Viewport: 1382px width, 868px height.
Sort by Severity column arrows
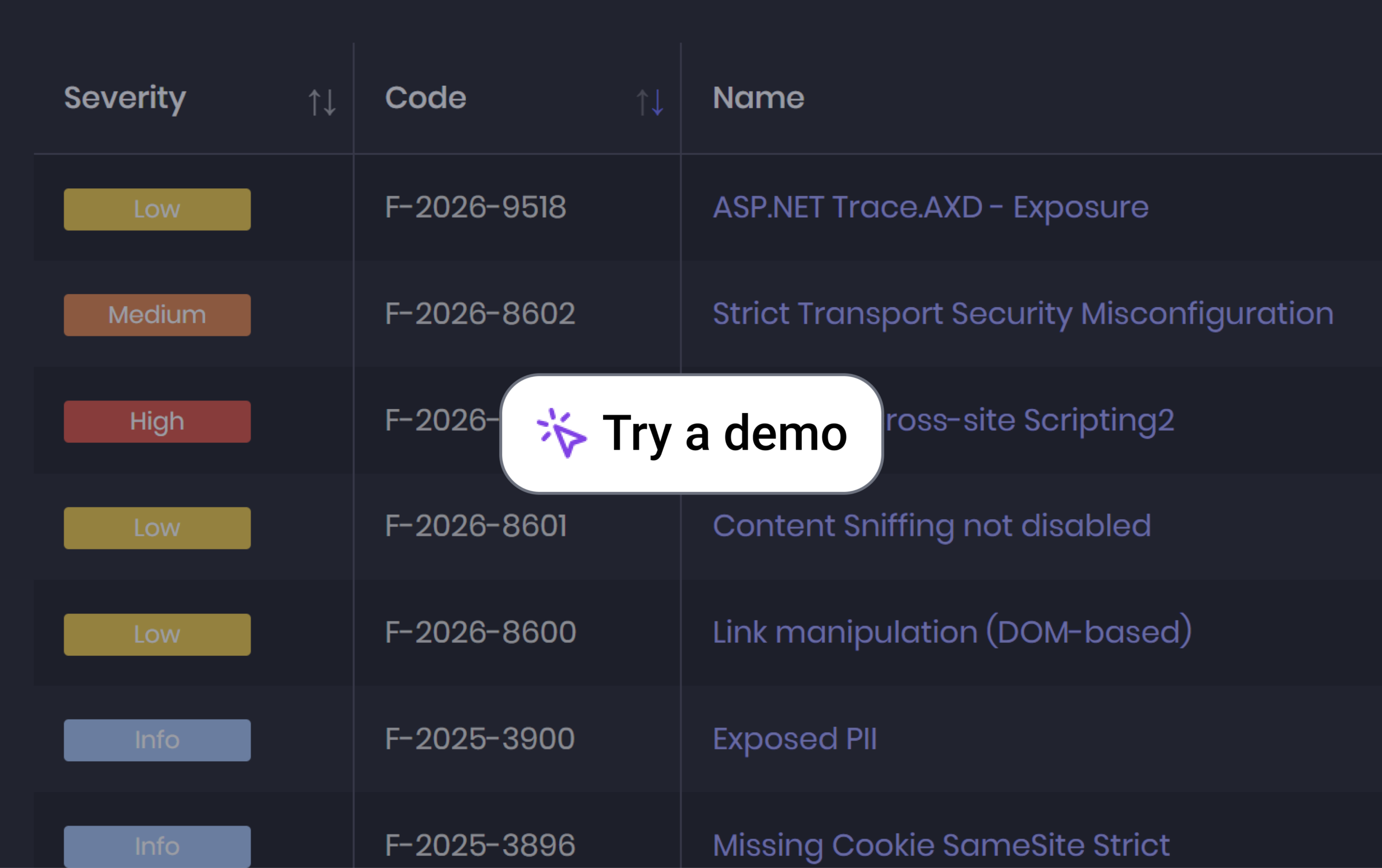click(322, 103)
